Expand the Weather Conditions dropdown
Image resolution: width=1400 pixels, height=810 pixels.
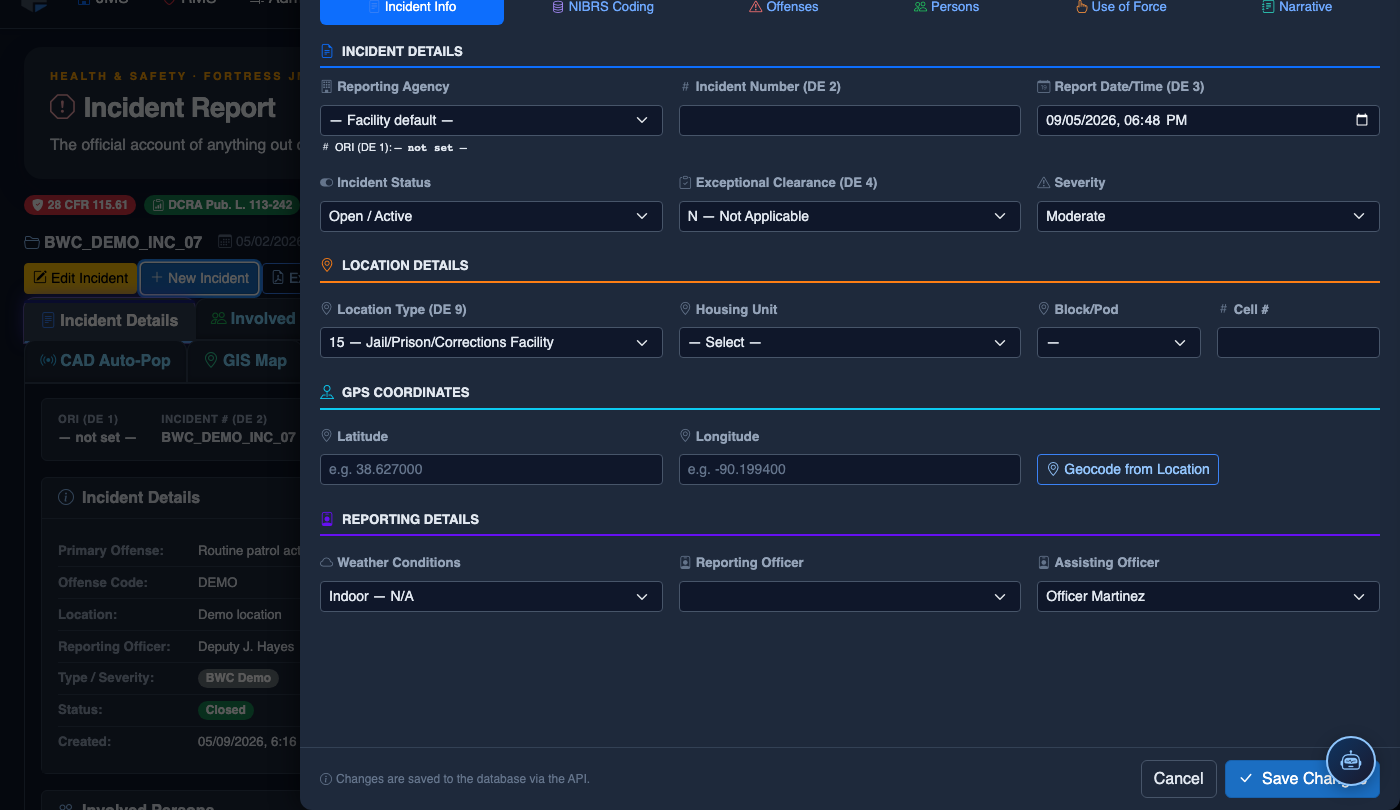(x=491, y=597)
